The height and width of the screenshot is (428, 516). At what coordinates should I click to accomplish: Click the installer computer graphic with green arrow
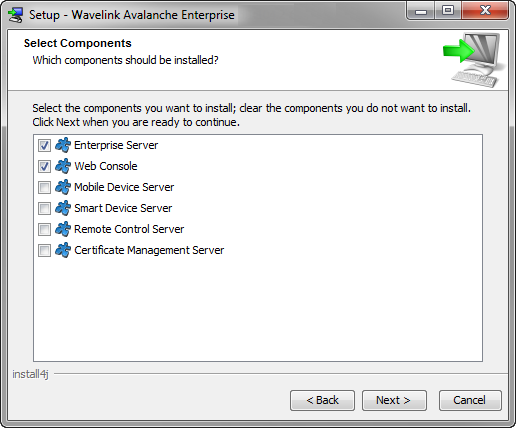click(474, 60)
